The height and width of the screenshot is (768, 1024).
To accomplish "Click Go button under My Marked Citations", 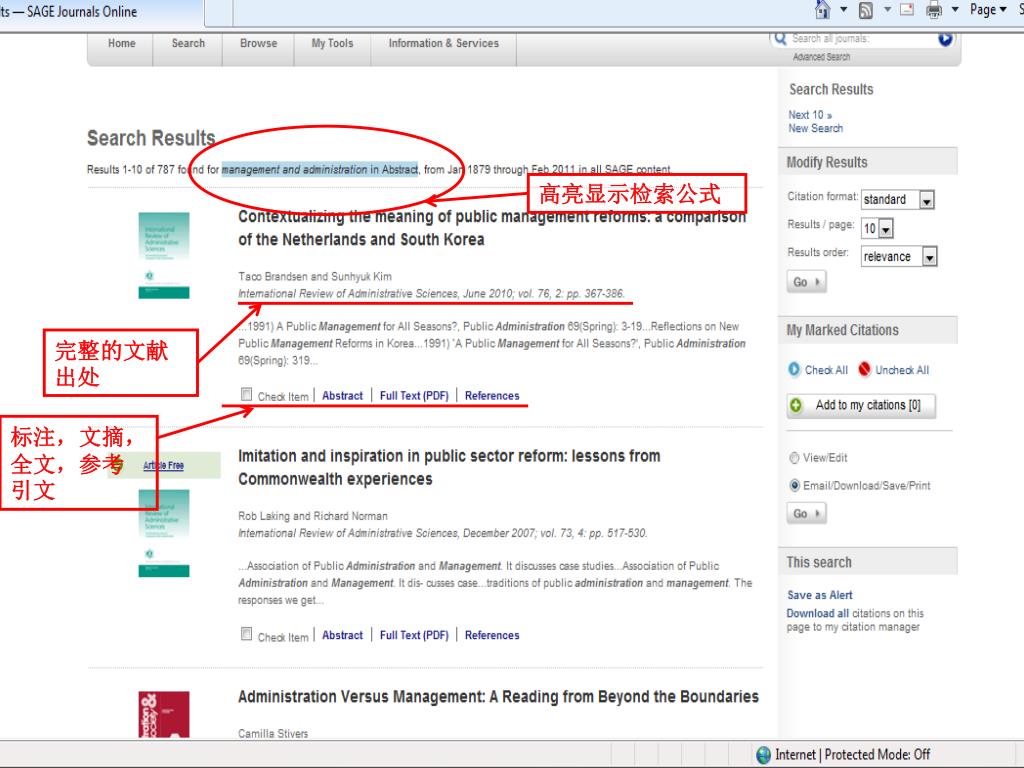I will (x=806, y=513).
